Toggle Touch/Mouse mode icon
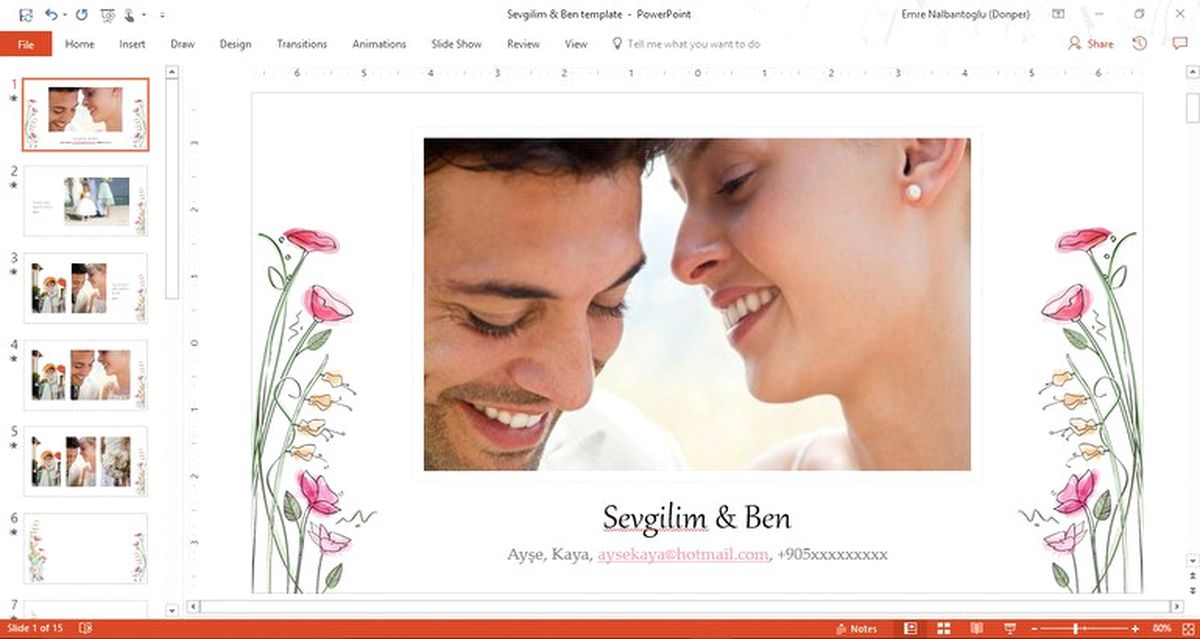The image size is (1200, 639). [x=131, y=15]
